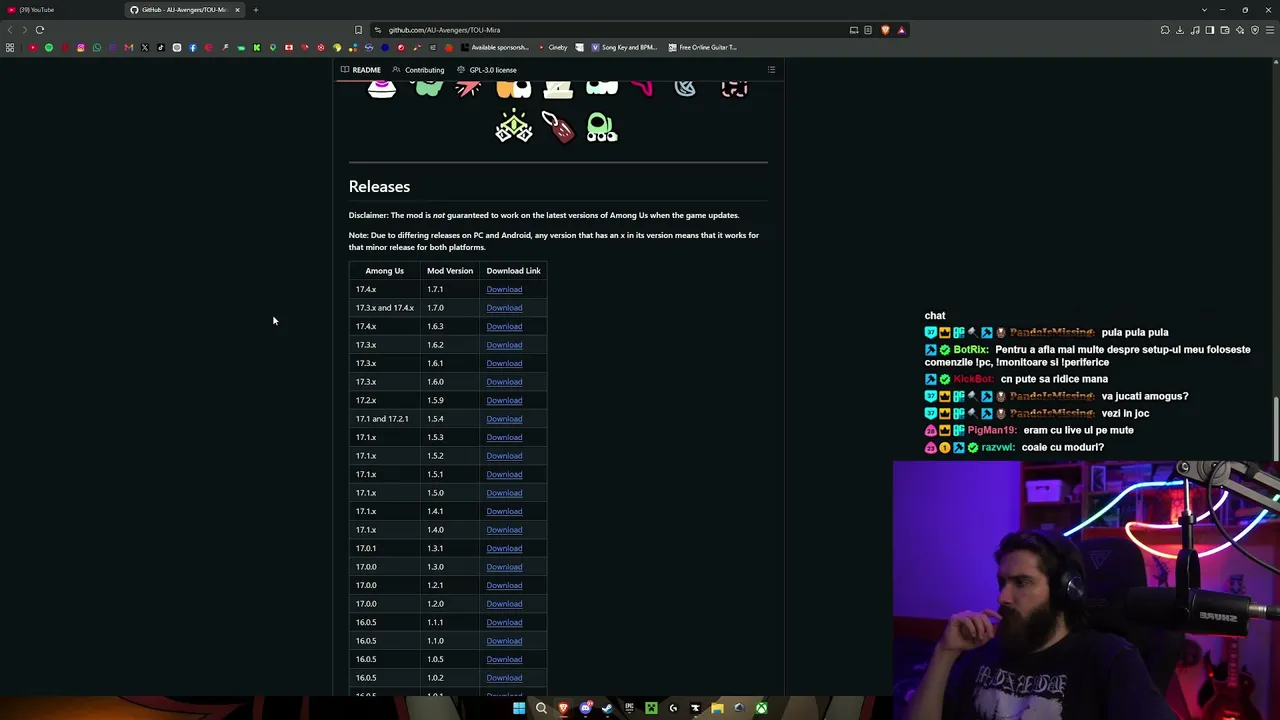Download mod version 1.5.4
The image size is (1280, 720).
click(504, 419)
